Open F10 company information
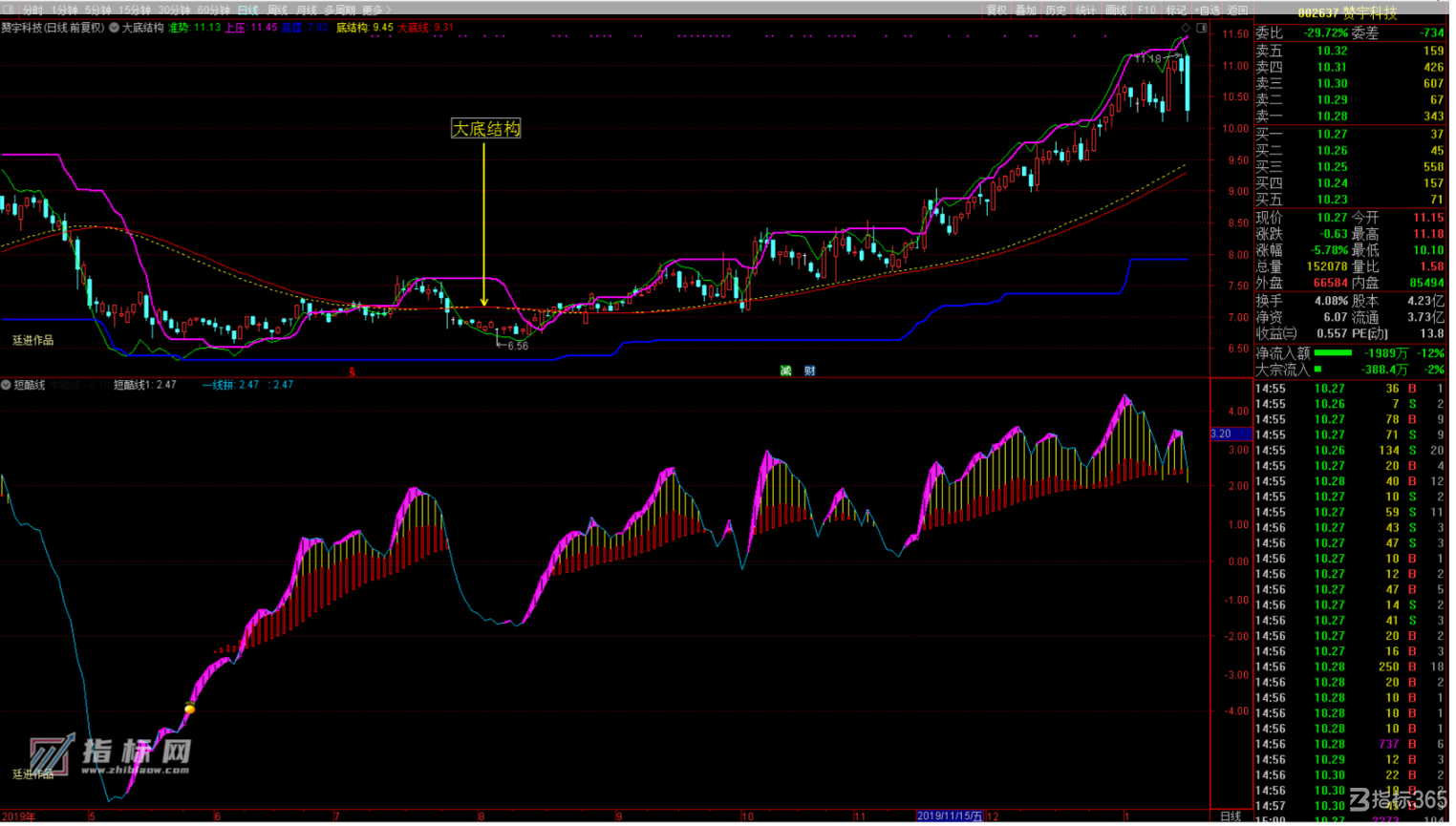 (x=1146, y=10)
